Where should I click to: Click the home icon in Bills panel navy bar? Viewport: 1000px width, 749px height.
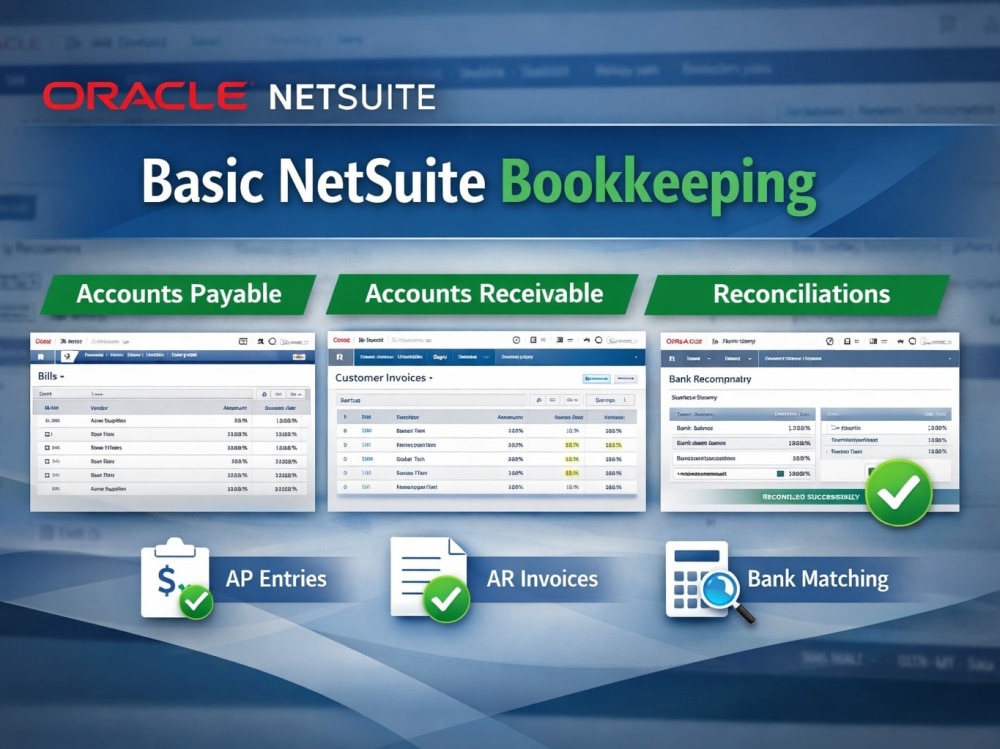[41, 356]
